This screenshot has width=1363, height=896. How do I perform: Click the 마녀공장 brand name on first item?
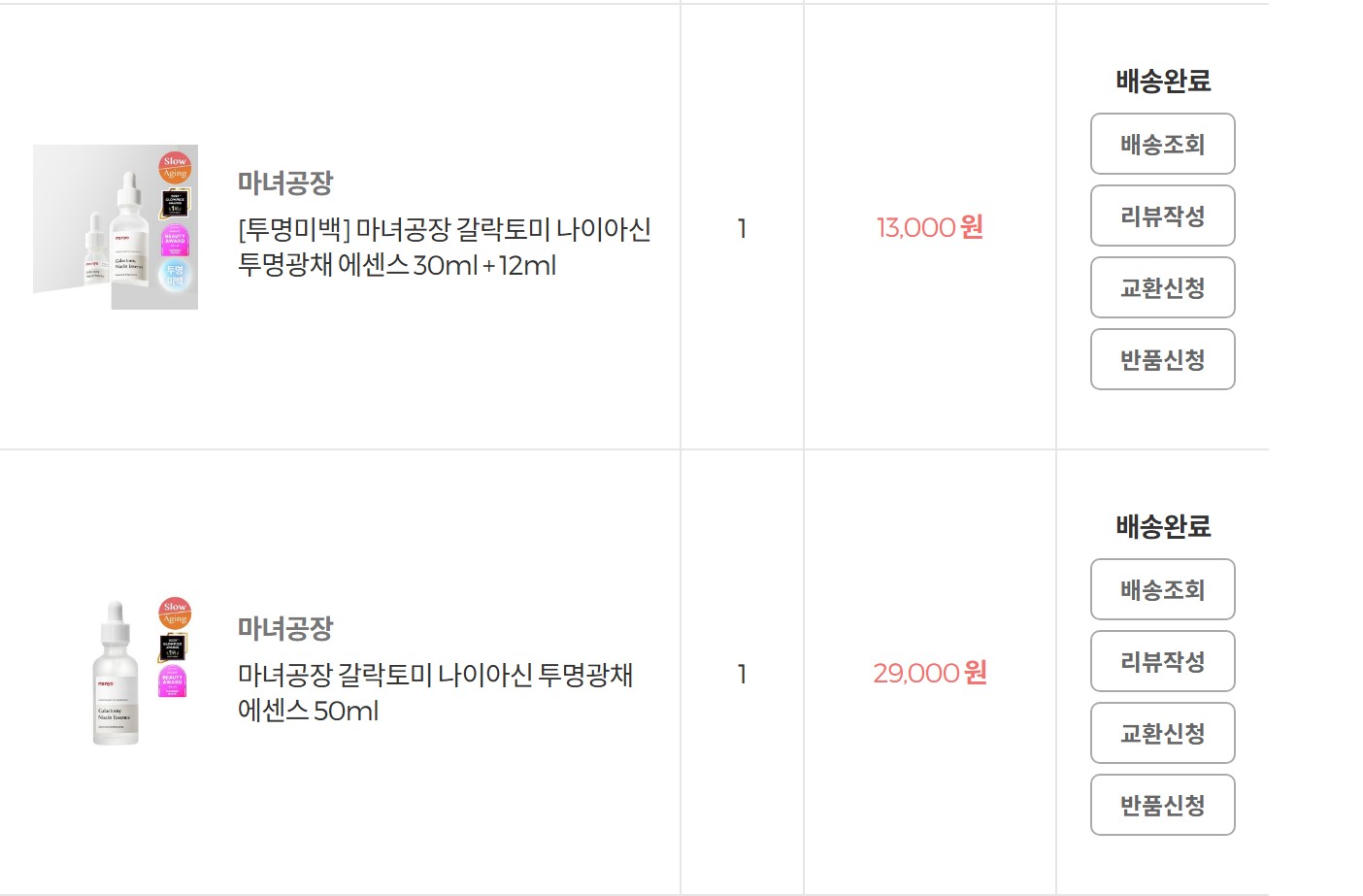tap(285, 183)
